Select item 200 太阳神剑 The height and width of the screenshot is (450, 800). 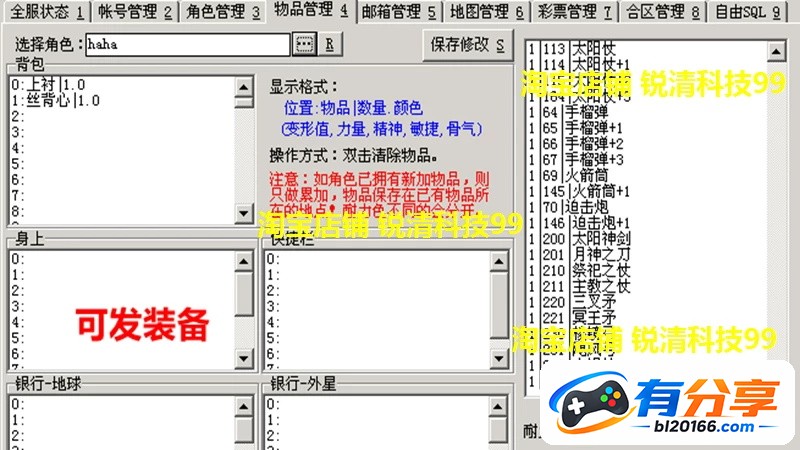tap(646, 238)
